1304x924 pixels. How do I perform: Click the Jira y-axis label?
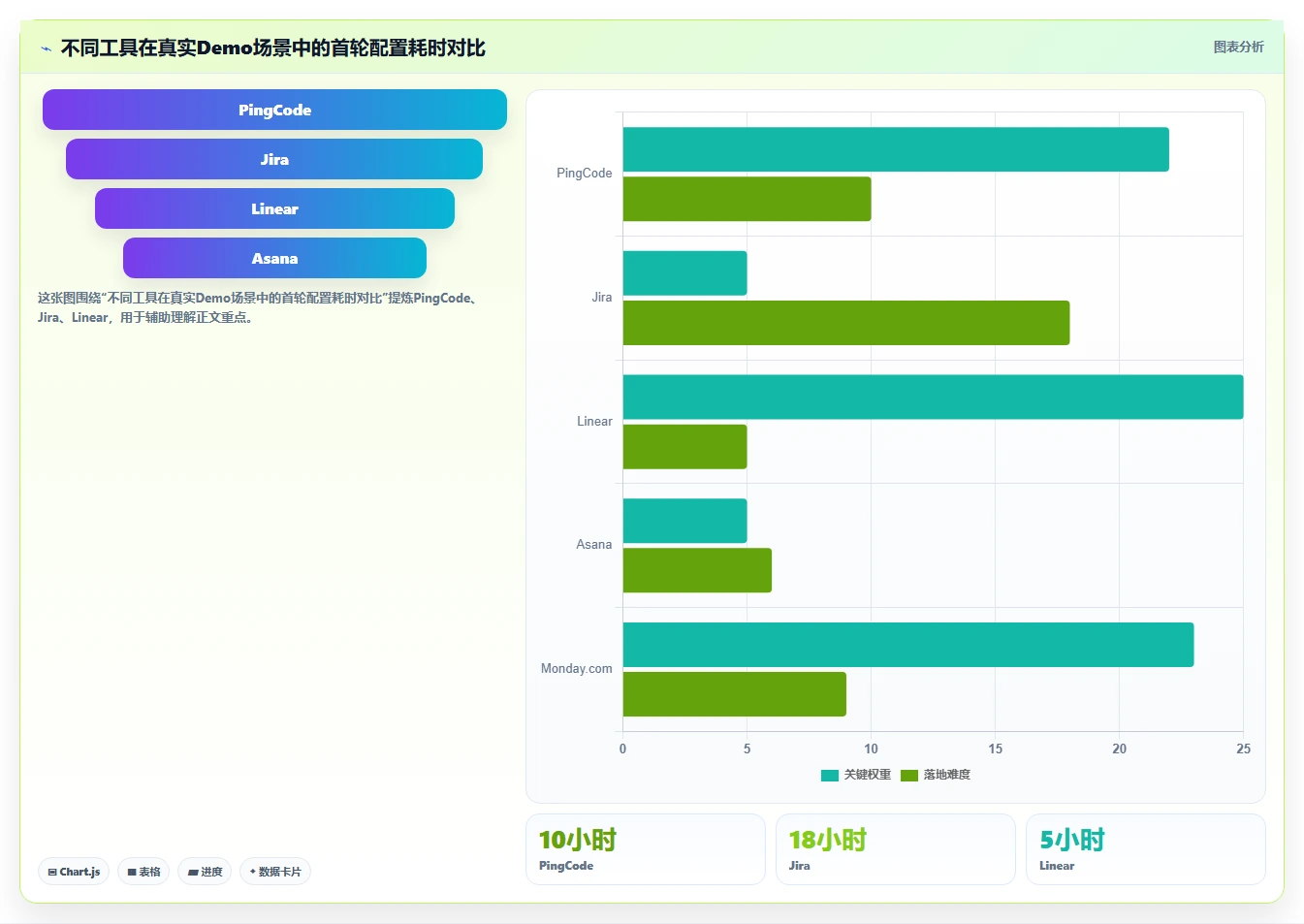coord(602,298)
